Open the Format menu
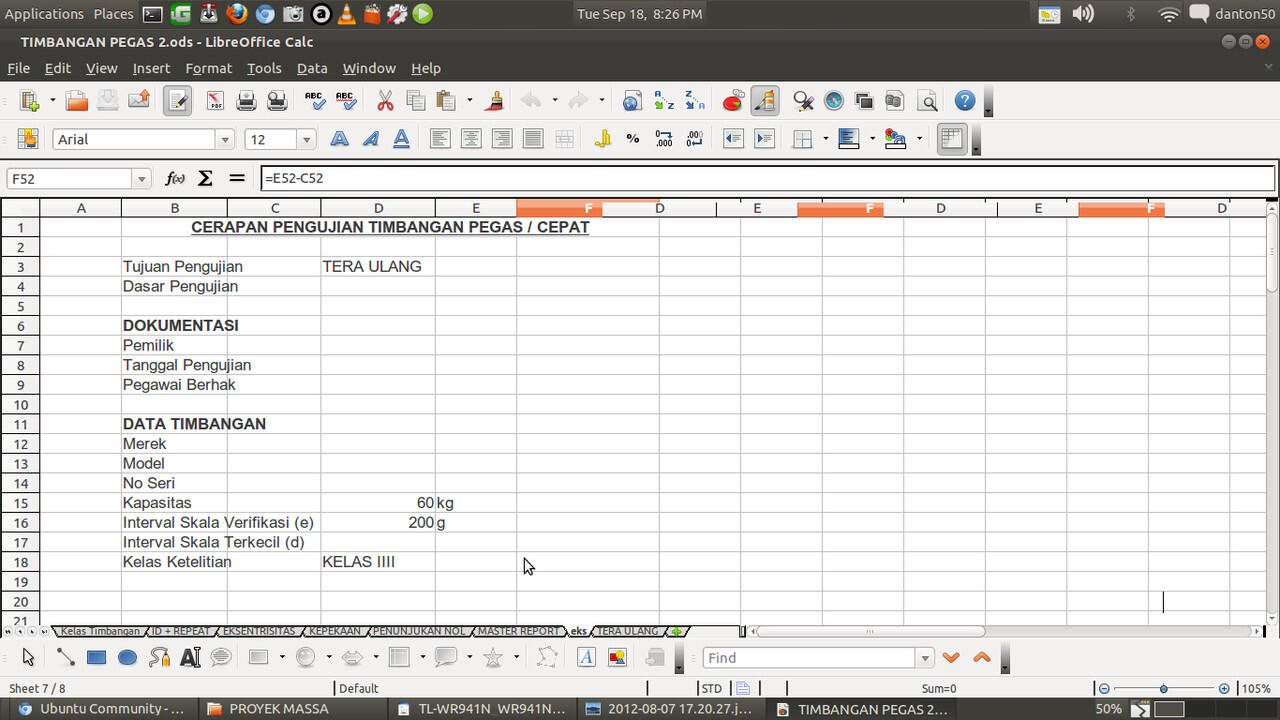 point(208,68)
